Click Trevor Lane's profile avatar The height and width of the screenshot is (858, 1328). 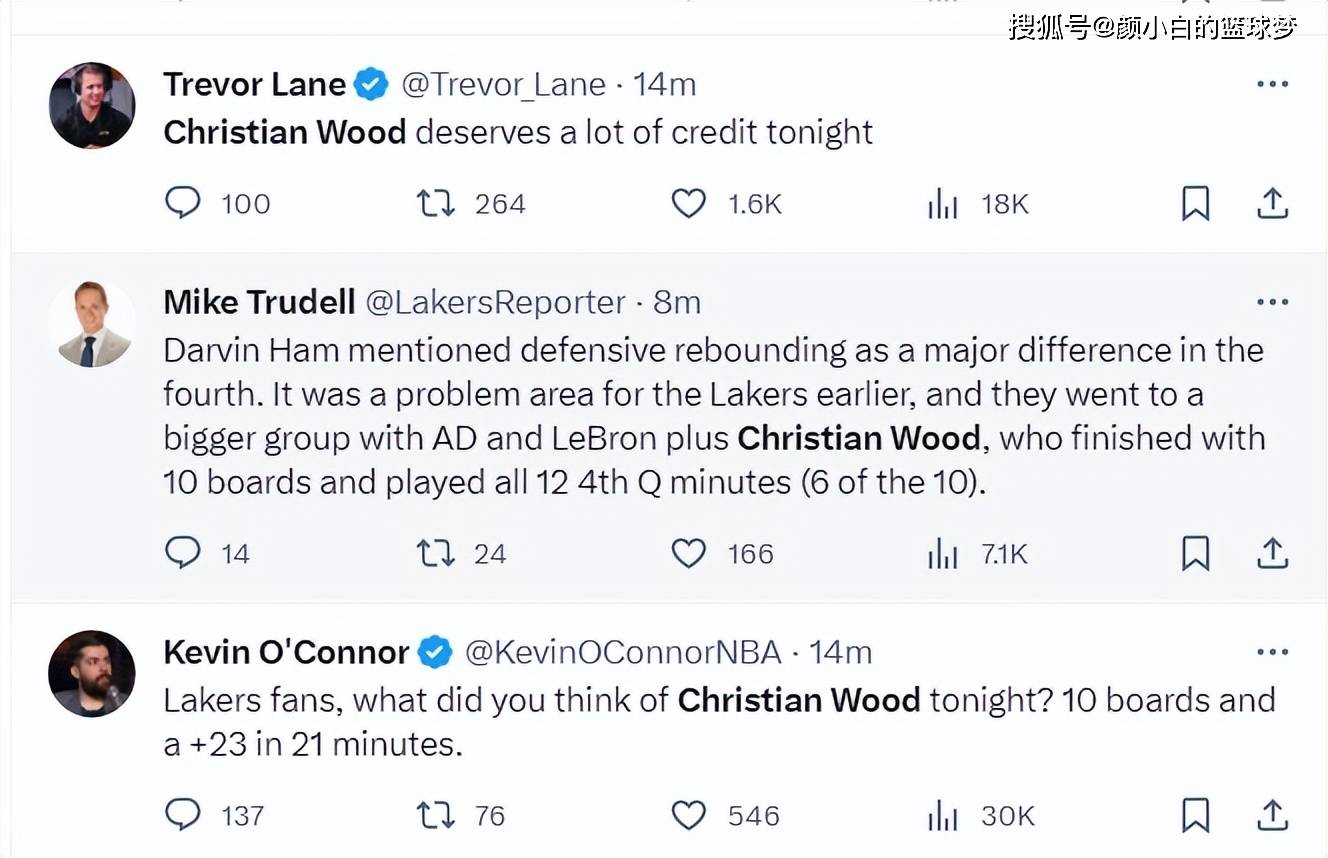point(92,106)
